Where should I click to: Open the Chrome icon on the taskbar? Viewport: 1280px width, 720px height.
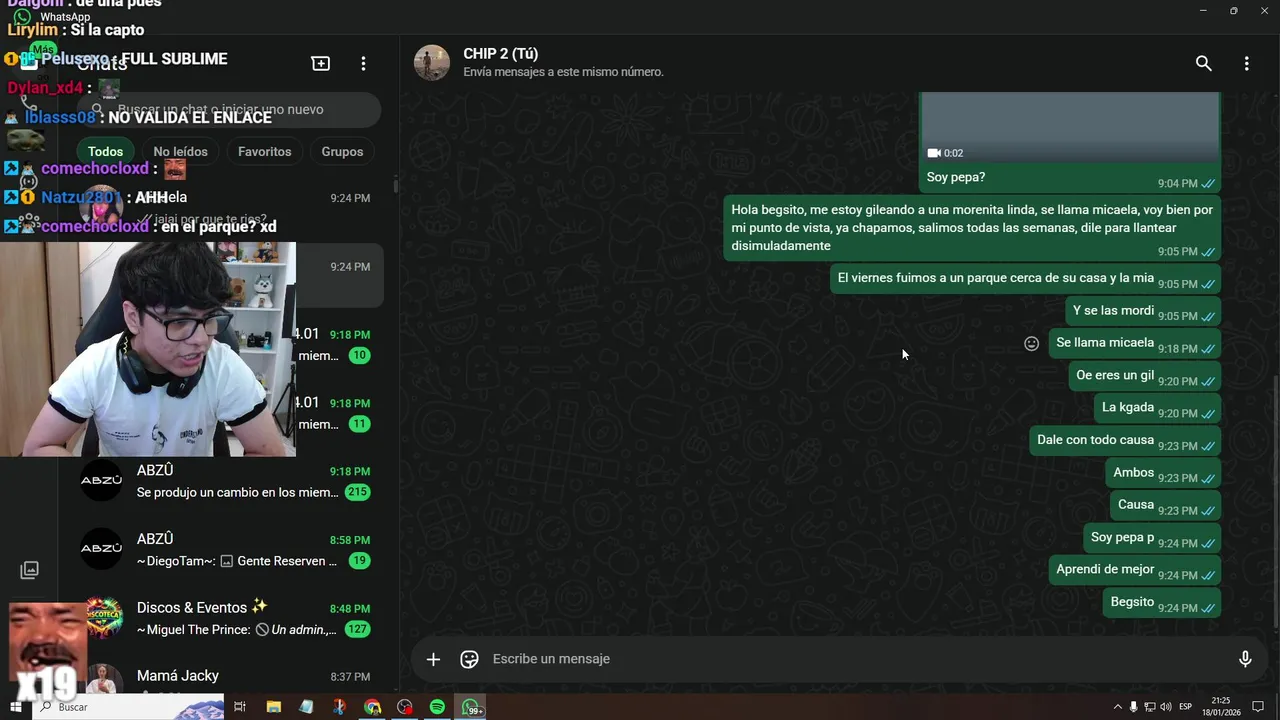pyautogui.click(x=372, y=707)
